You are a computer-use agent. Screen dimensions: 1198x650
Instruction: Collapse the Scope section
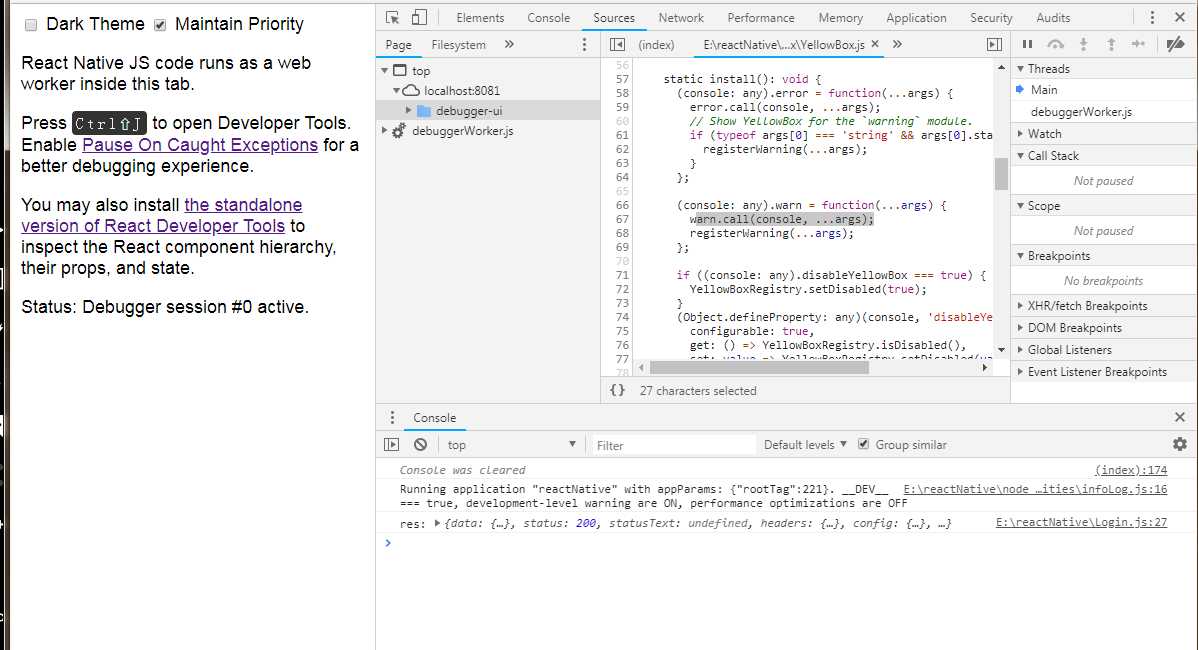1020,206
